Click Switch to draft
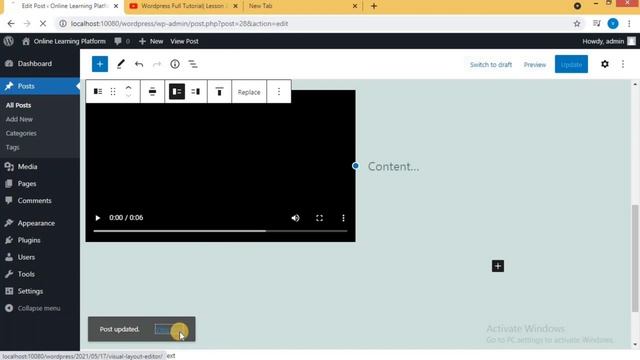640x360 pixels. pos(491,64)
